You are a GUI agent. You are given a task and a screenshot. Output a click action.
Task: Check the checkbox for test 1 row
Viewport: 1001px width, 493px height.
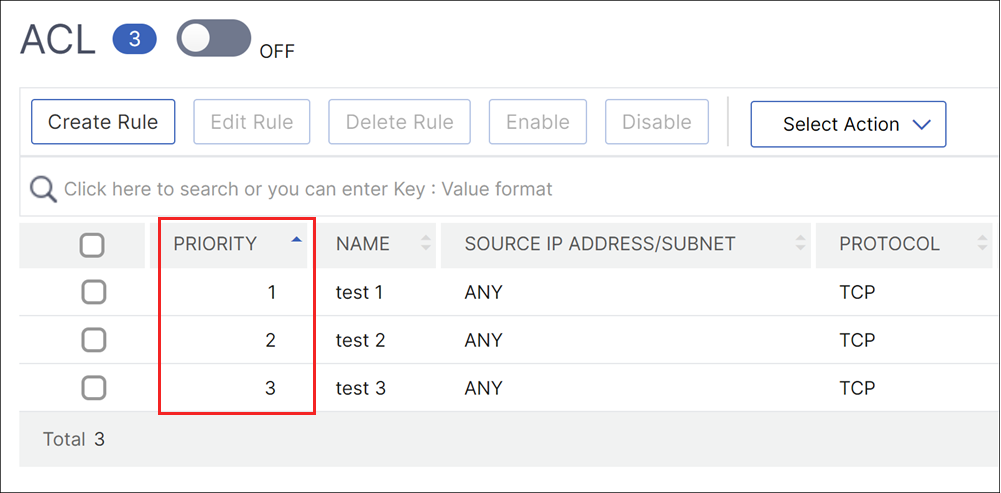94,292
